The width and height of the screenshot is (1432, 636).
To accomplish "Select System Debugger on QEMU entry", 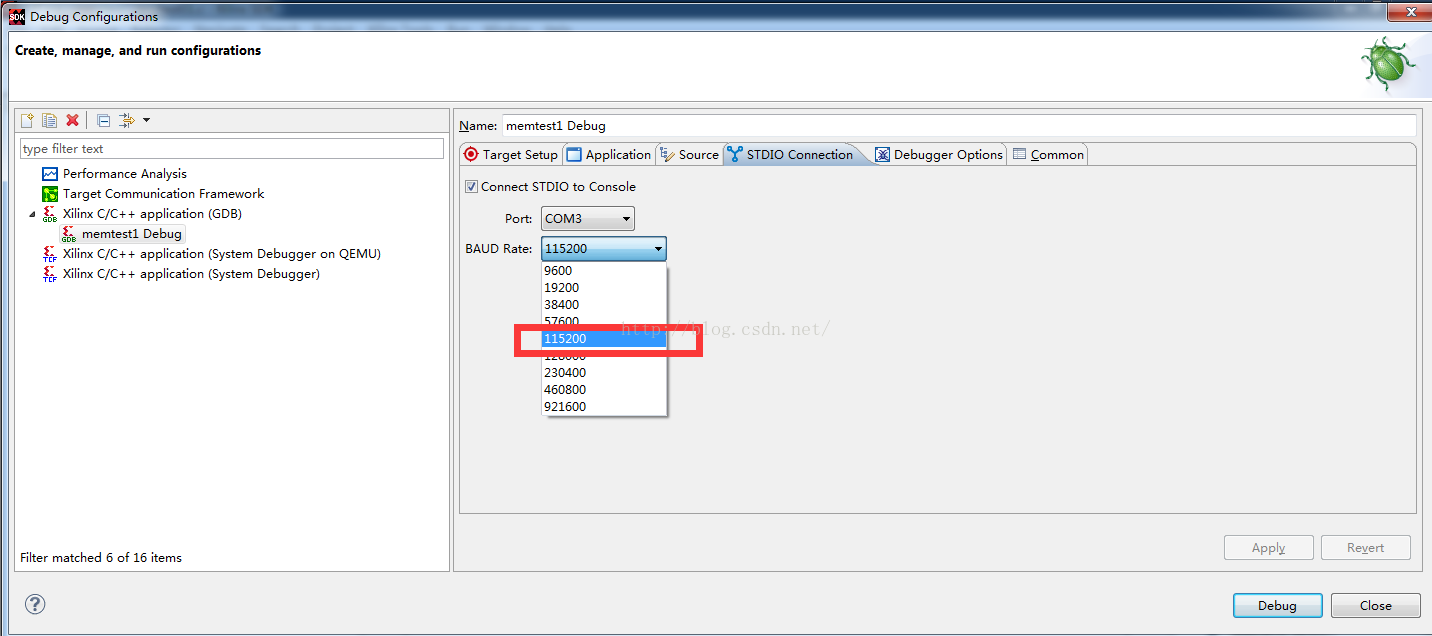I will click(221, 254).
